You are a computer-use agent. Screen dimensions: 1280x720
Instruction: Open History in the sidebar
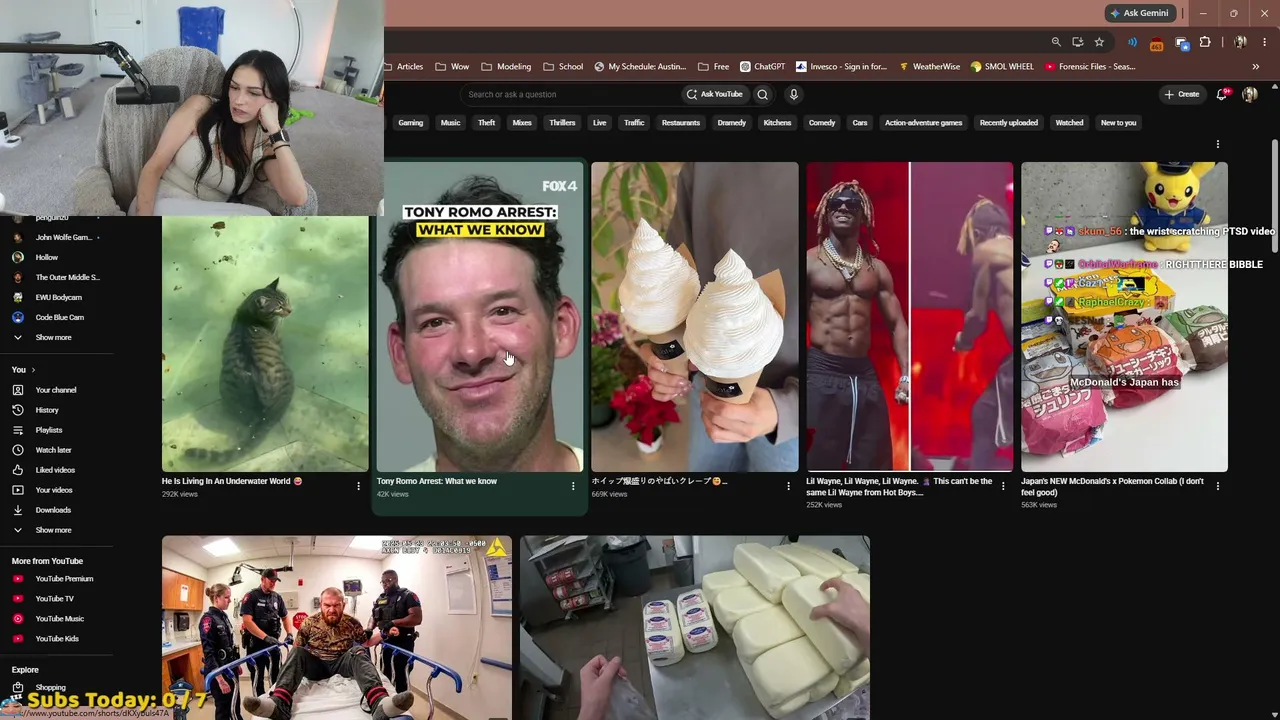47,410
